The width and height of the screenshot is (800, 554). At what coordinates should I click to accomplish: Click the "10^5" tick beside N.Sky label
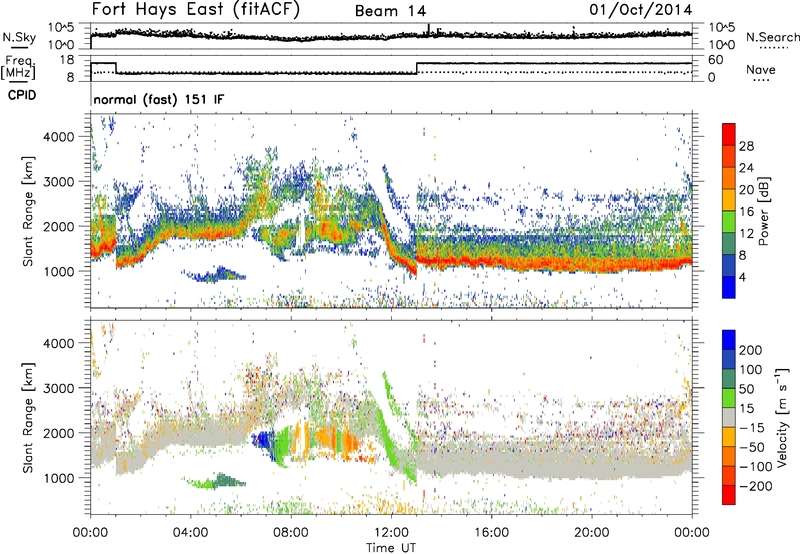pyautogui.click(x=61, y=27)
